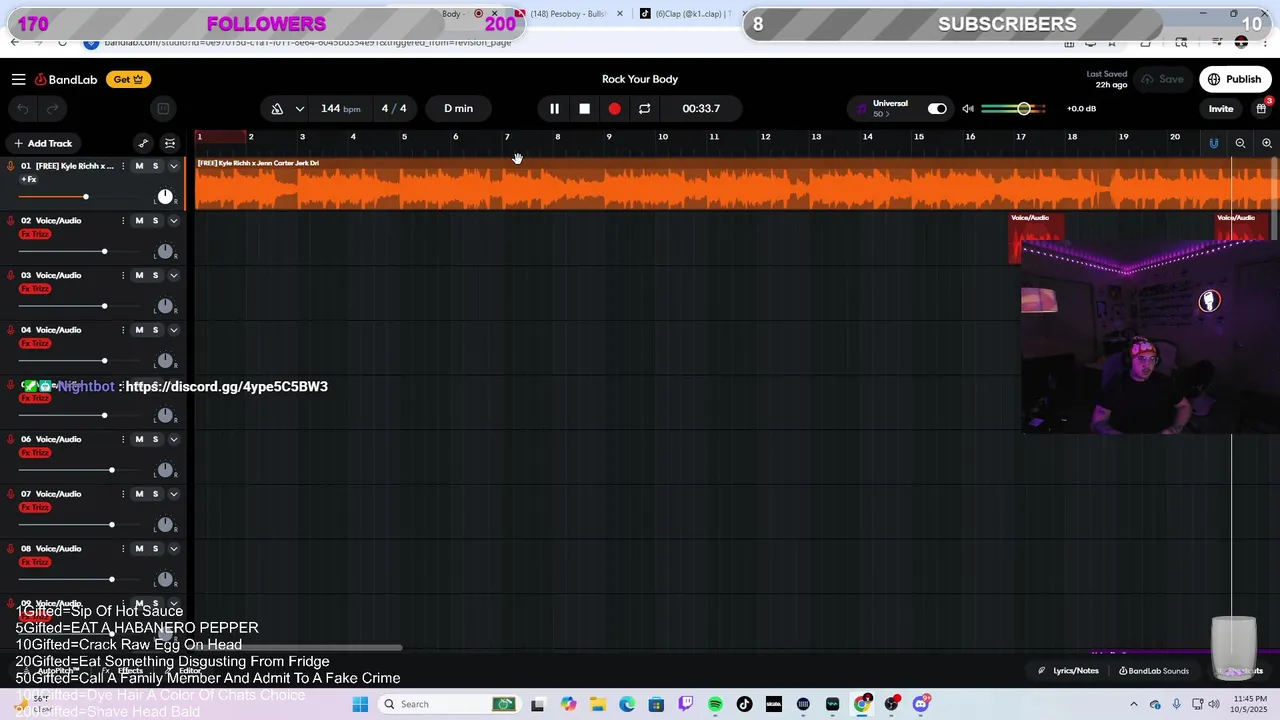Viewport: 1280px width, 720px height.
Task: Click the track view options icon beside automation
Action: [x=170, y=143]
